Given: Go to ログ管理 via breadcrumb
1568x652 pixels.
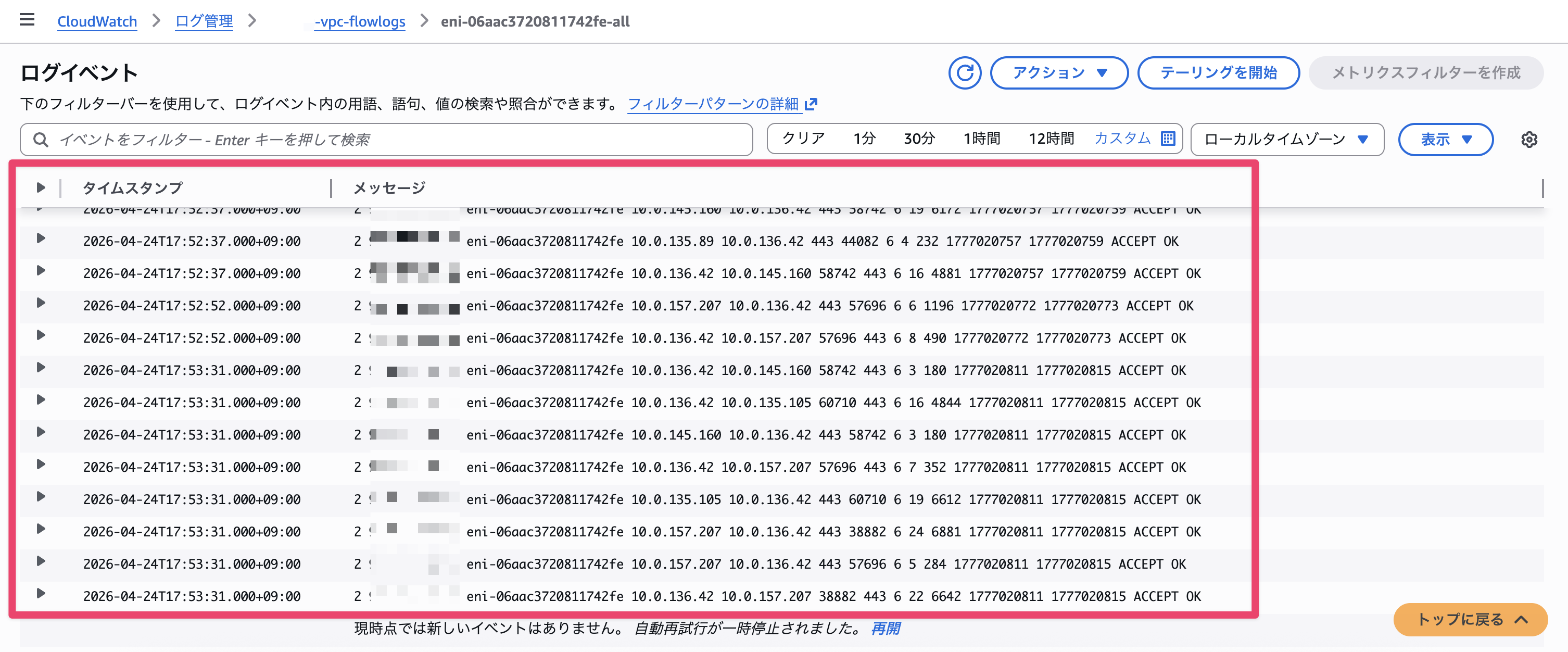Looking at the screenshot, I should click(204, 21).
